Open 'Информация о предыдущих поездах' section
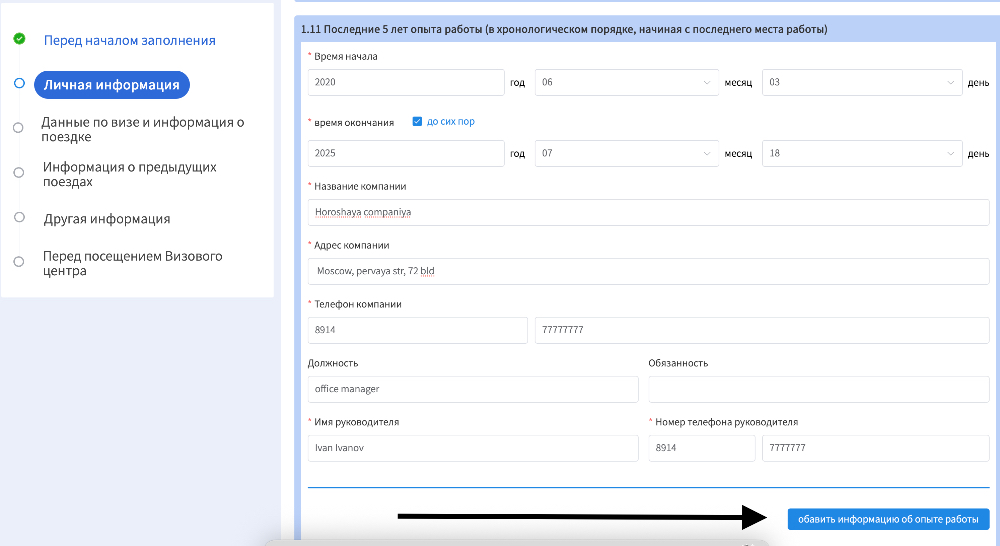The image size is (1000, 546). coord(129,174)
